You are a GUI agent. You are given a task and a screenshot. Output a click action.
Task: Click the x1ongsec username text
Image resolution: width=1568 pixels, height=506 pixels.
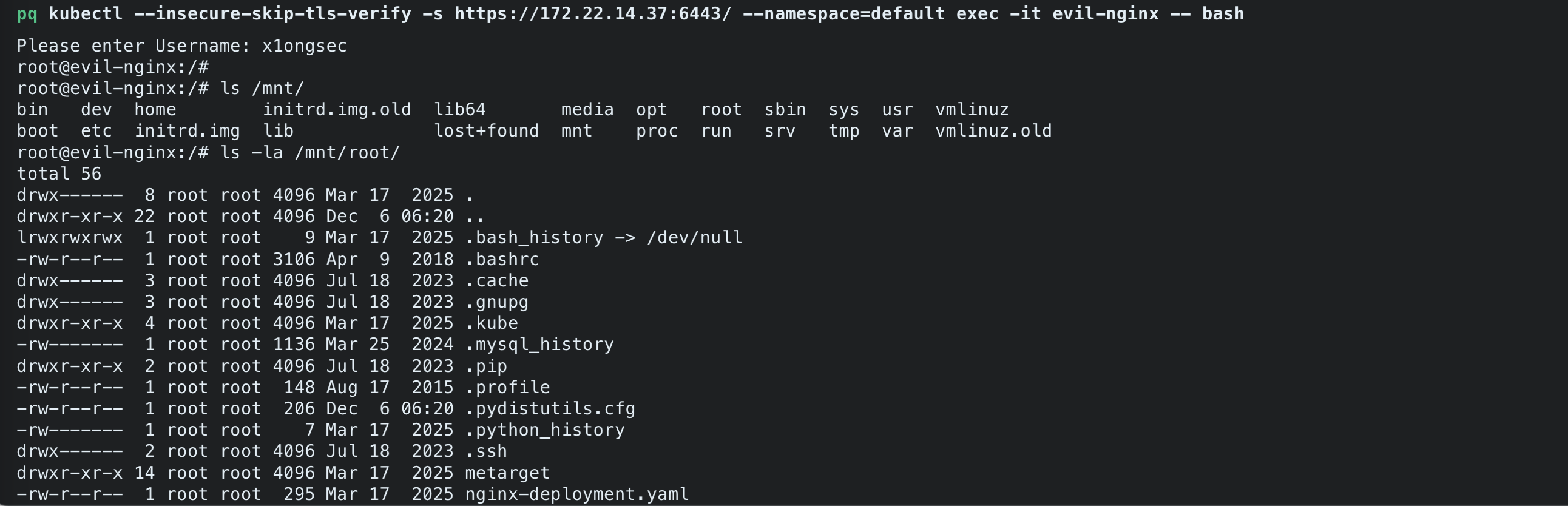click(305, 46)
